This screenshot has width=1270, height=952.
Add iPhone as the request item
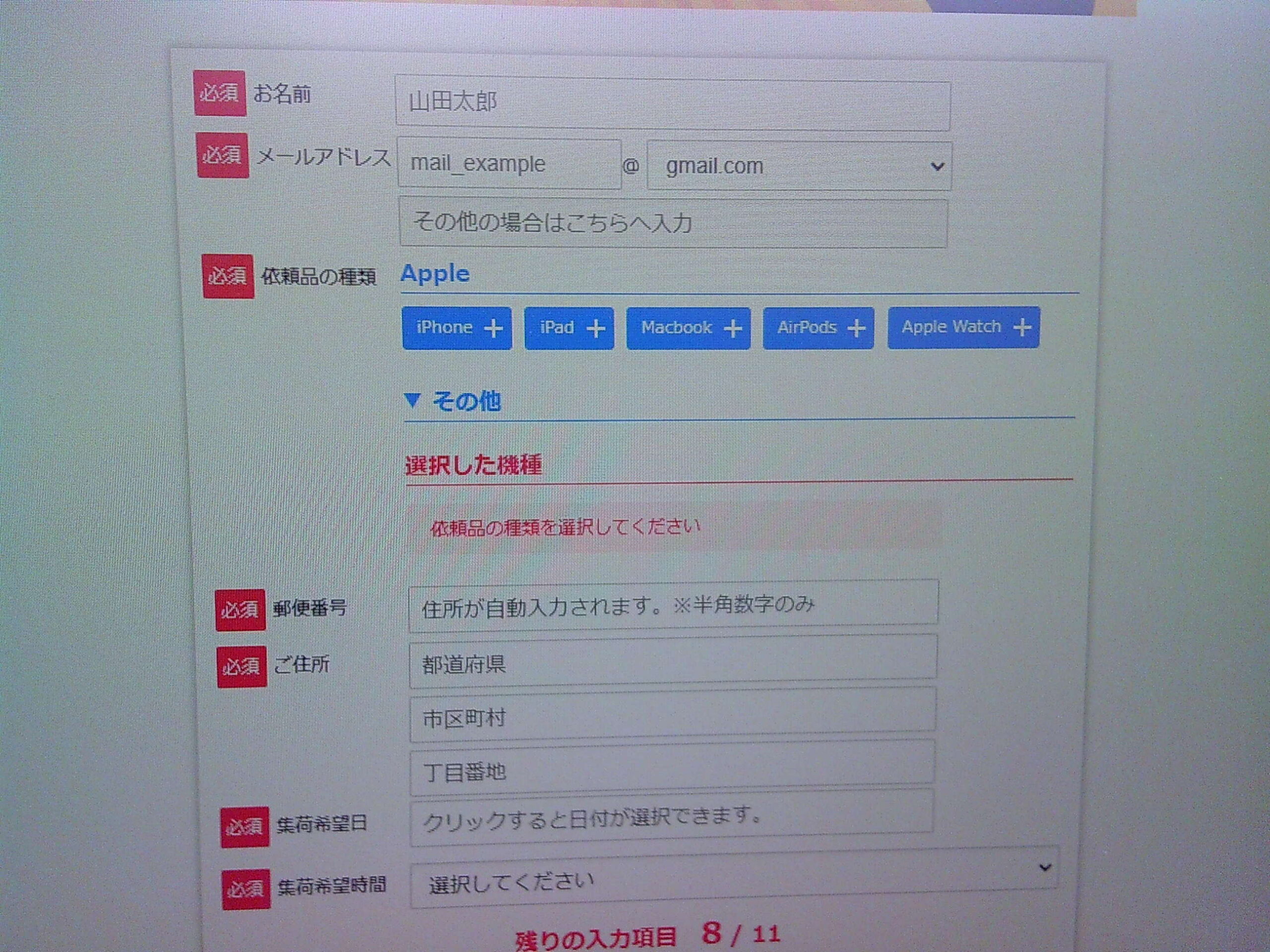(457, 328)
